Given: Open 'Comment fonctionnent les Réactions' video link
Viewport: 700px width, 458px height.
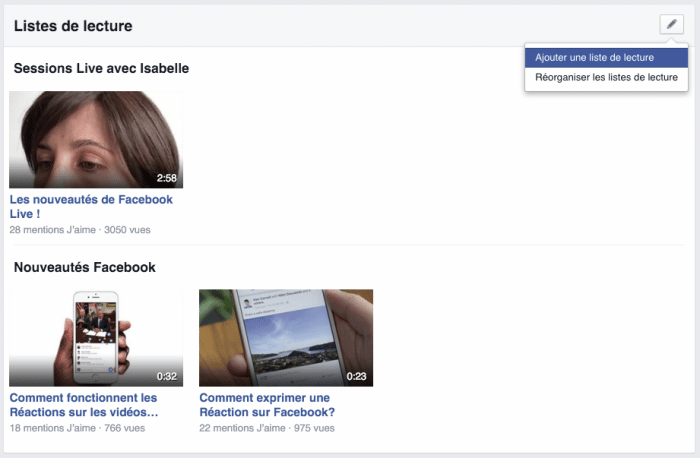Looking at the screenshot, I should 84,404.
